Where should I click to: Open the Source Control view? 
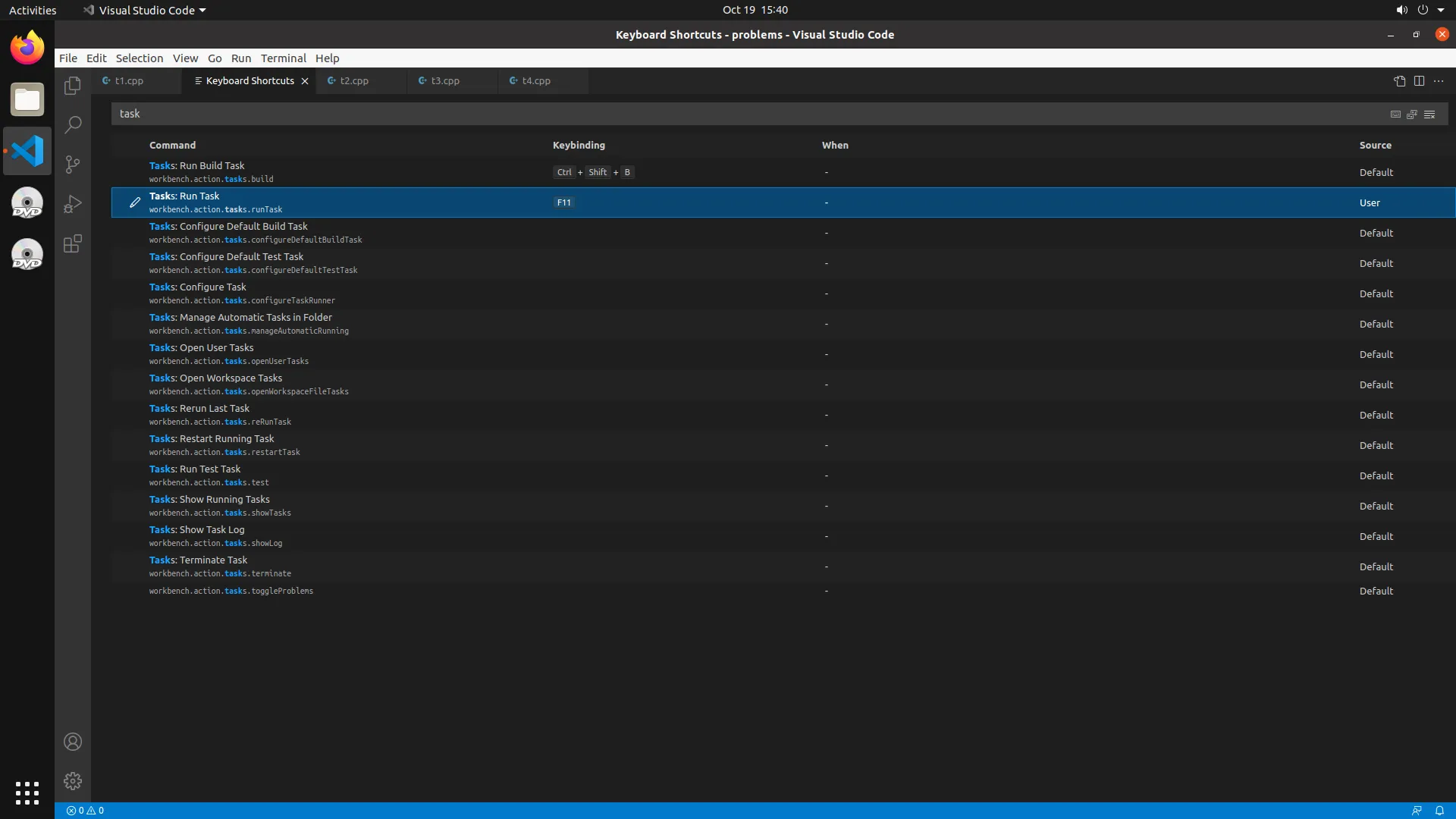73,165
